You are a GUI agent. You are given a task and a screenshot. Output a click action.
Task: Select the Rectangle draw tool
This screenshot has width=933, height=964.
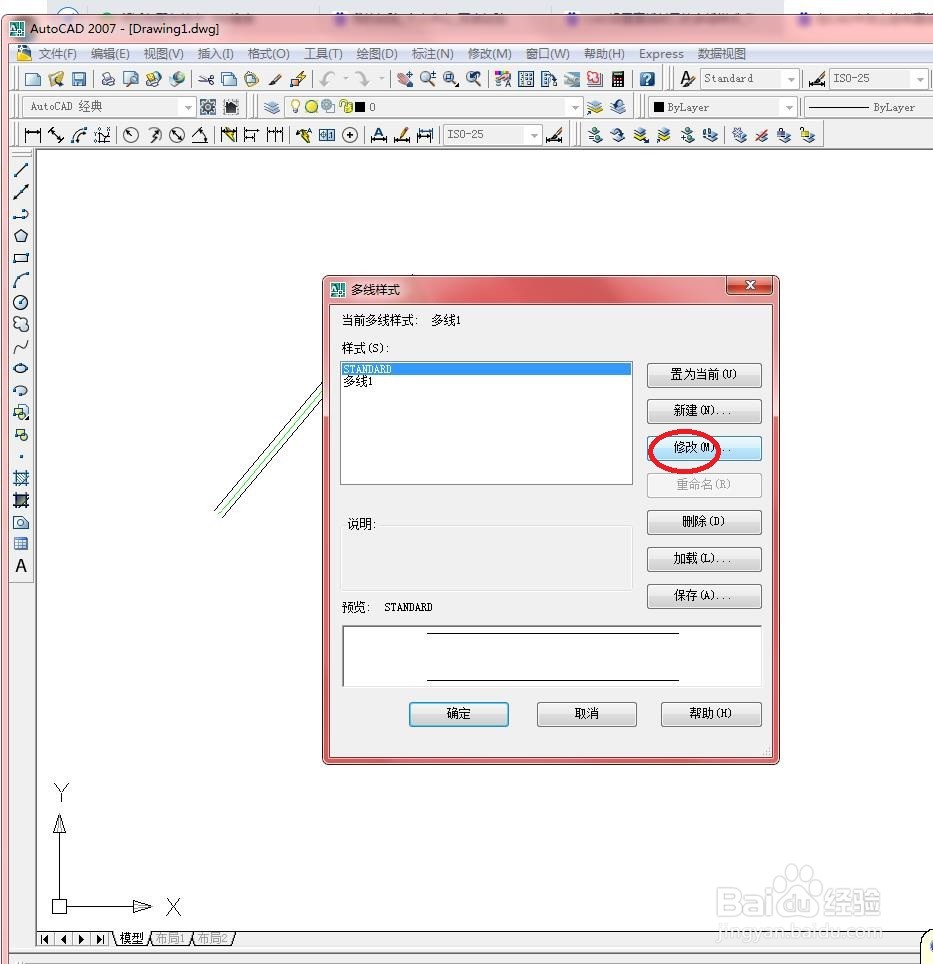pos(21,258)
